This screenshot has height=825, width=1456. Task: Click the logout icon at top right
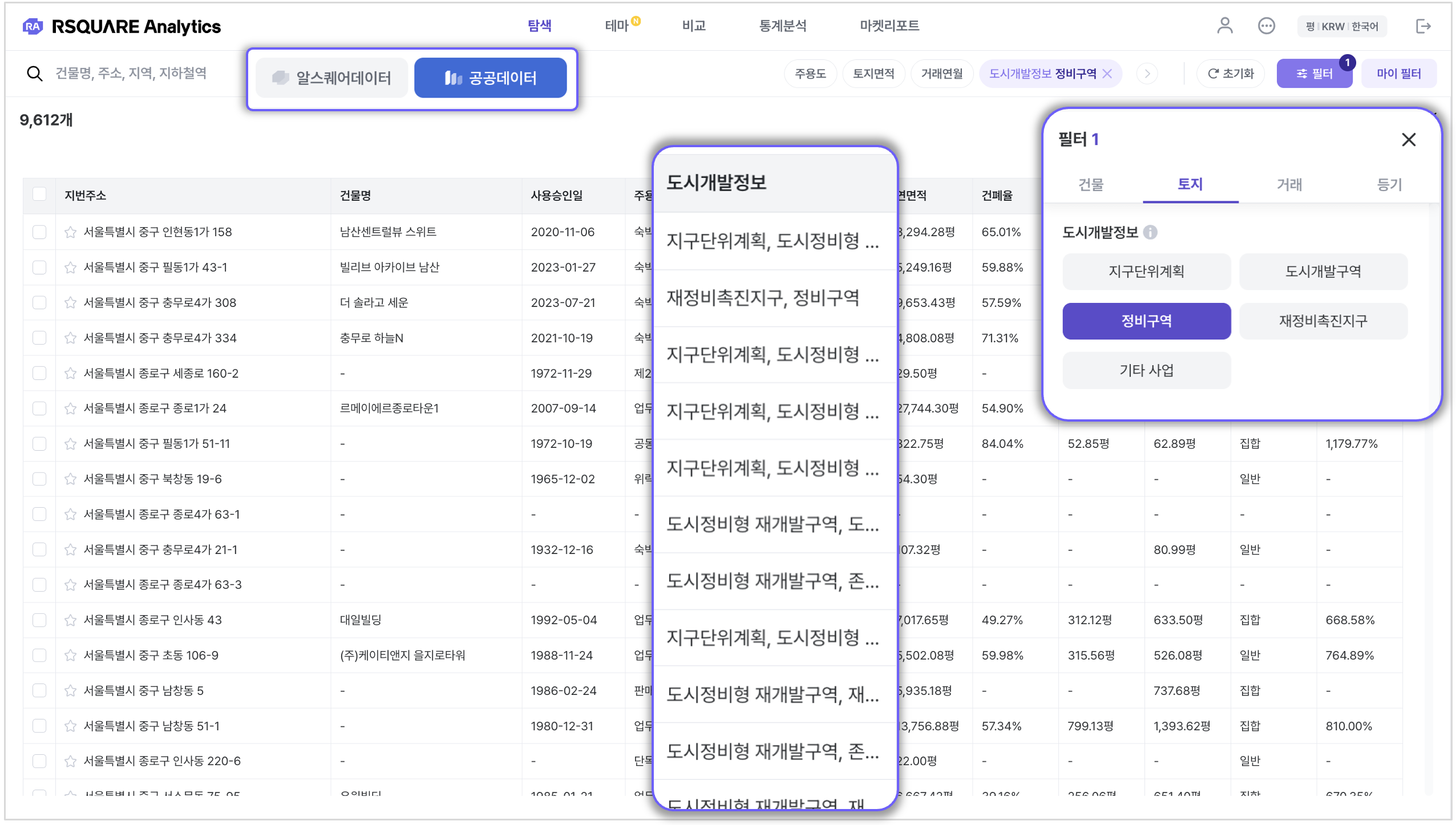1423,26
